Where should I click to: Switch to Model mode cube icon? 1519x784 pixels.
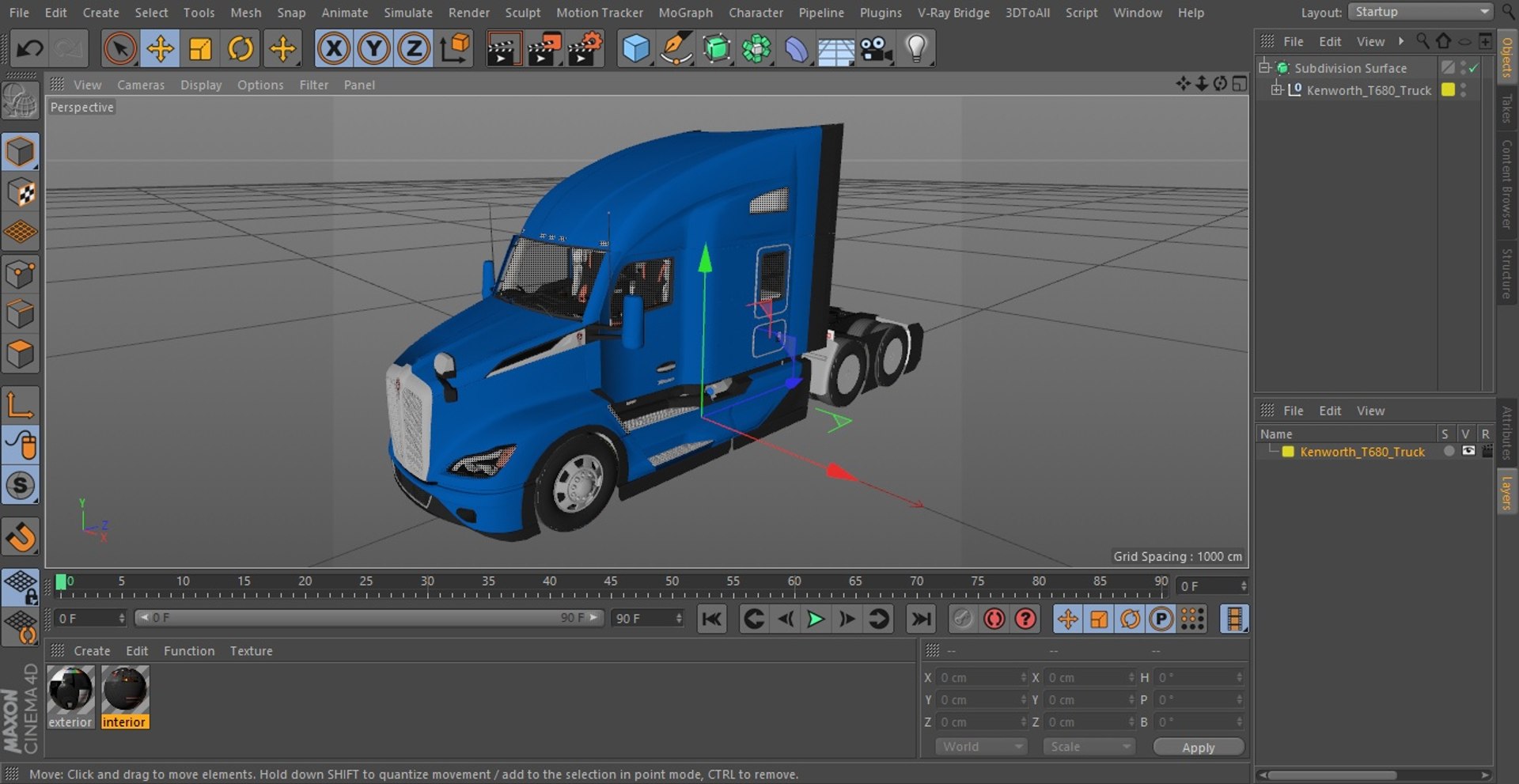20,151
